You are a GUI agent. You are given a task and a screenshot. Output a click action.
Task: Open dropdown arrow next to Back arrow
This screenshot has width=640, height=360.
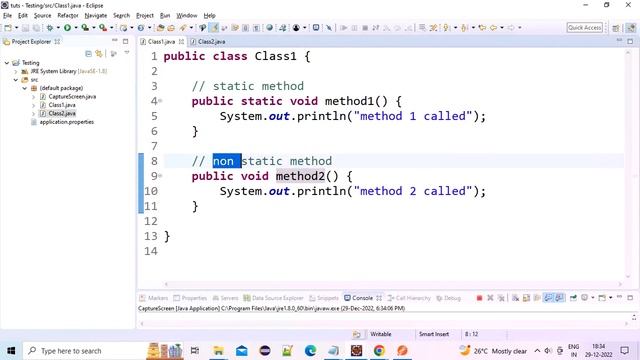(x=502, y=28)
